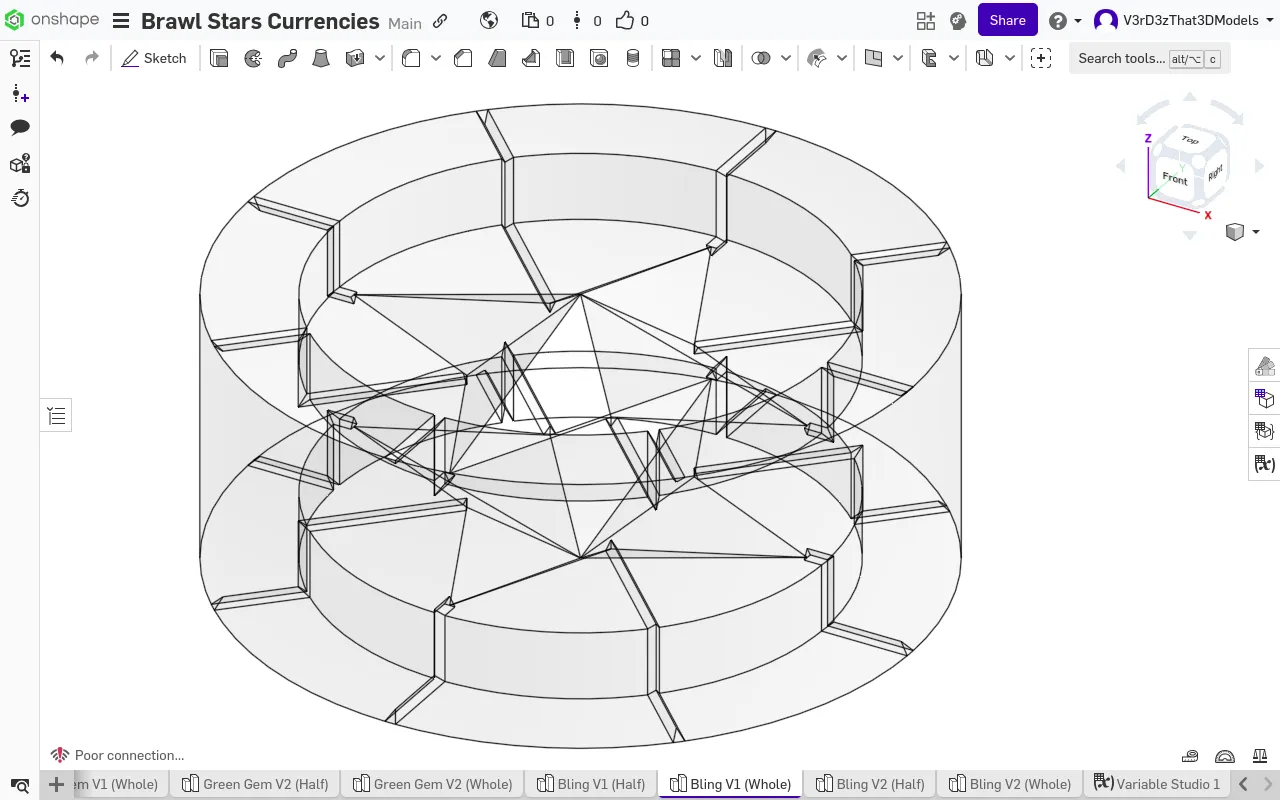
Task: Toggle the comments panel speech bubble
Action: coord(20,127)
